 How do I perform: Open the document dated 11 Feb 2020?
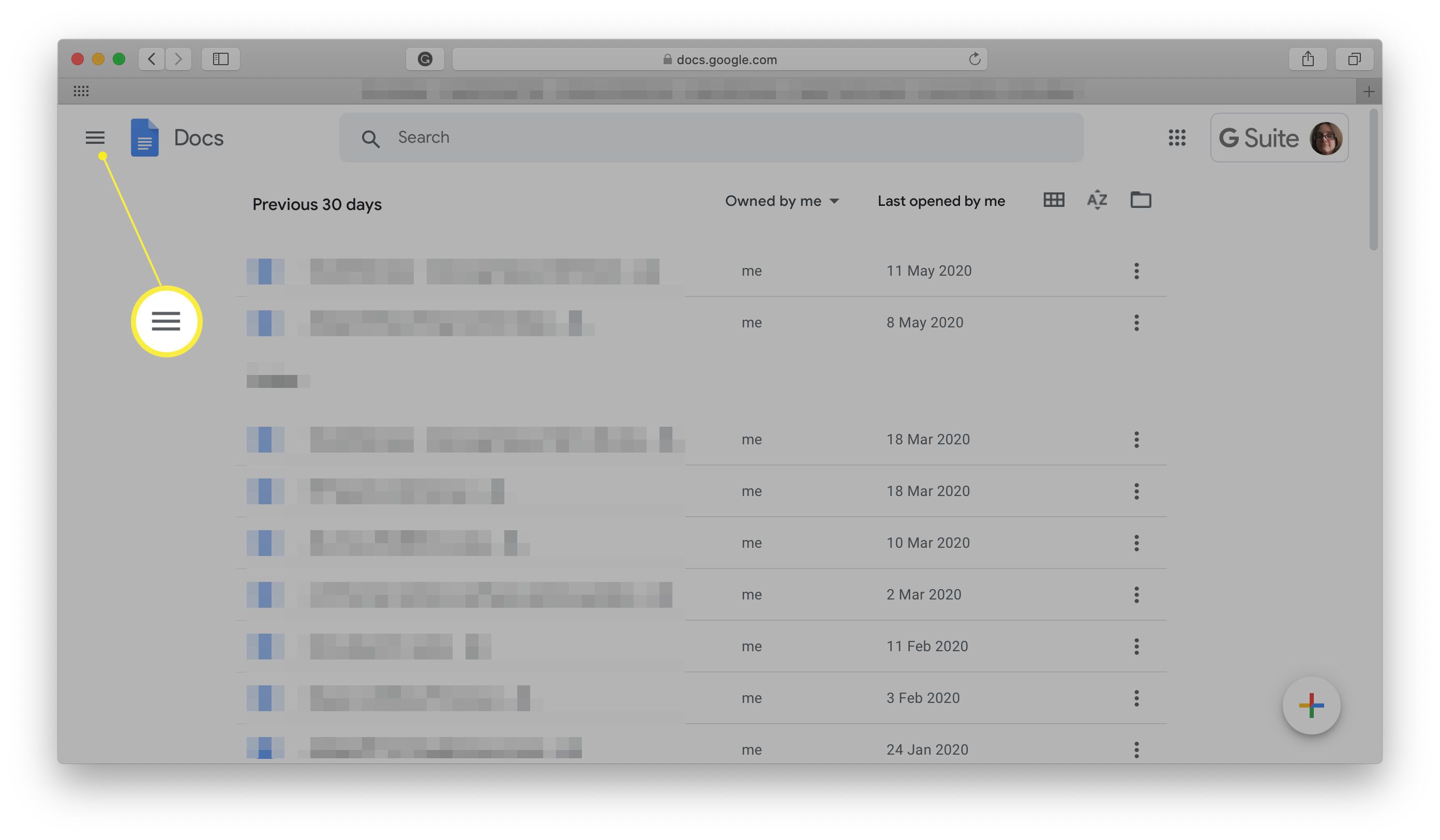click(x=701, y=646)
